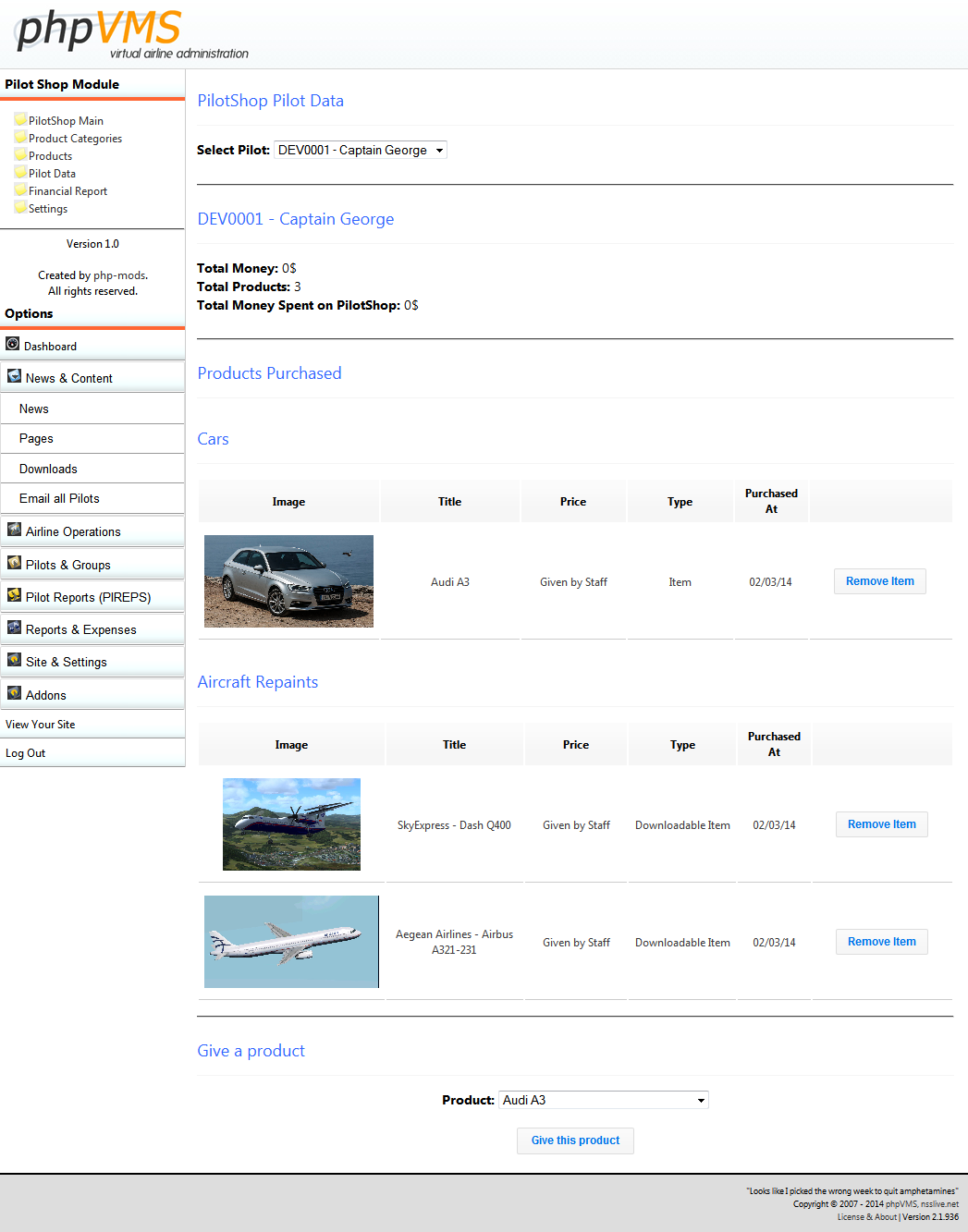Remove the Audi A3 item
Viewport: 968px width, 1232px height.
(x=880, y=581)
